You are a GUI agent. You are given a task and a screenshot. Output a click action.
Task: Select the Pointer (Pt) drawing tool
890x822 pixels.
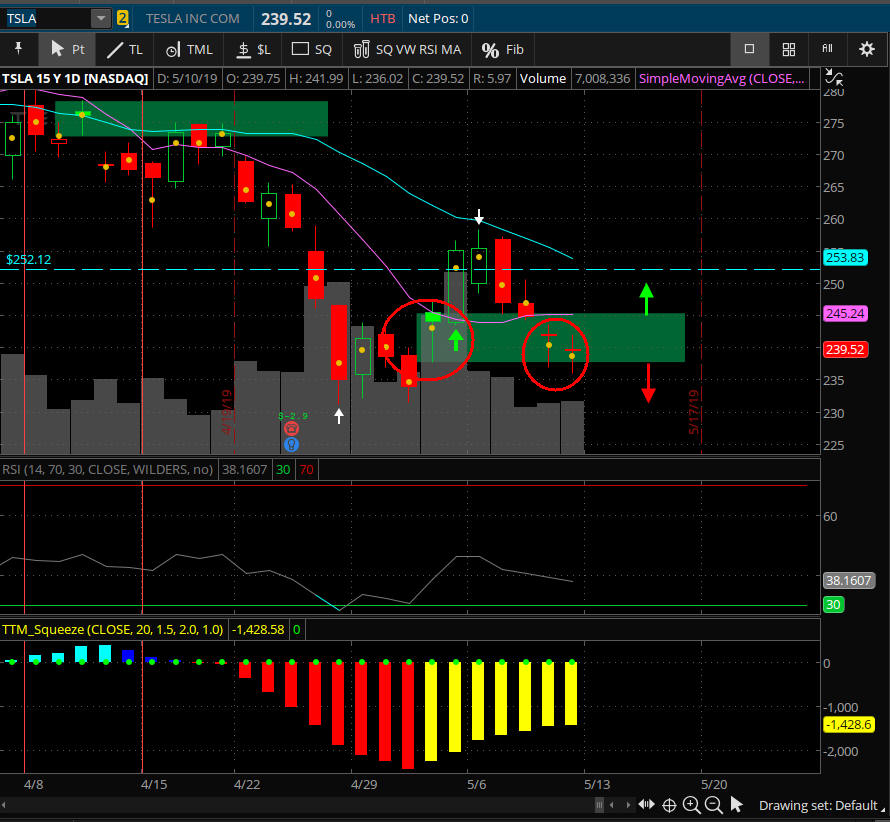point(64,50)
